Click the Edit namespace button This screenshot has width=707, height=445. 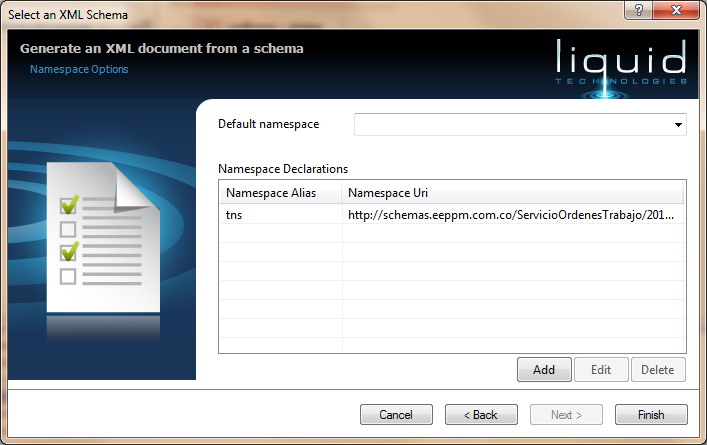(x=601, y=370)
